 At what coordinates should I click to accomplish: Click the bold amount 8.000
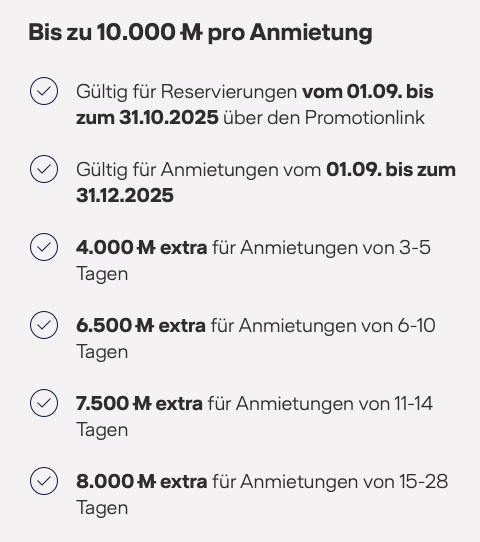tap(105, 482)
